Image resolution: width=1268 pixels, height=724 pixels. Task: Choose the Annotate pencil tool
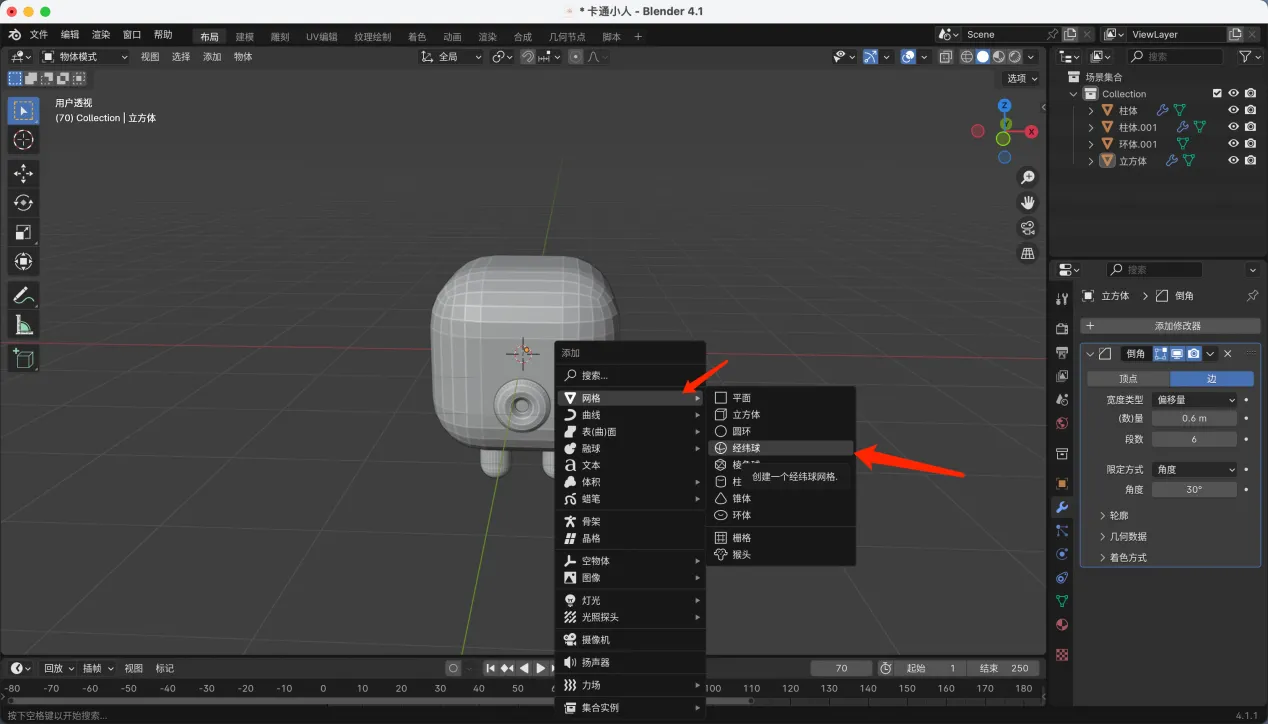[23, 295]
